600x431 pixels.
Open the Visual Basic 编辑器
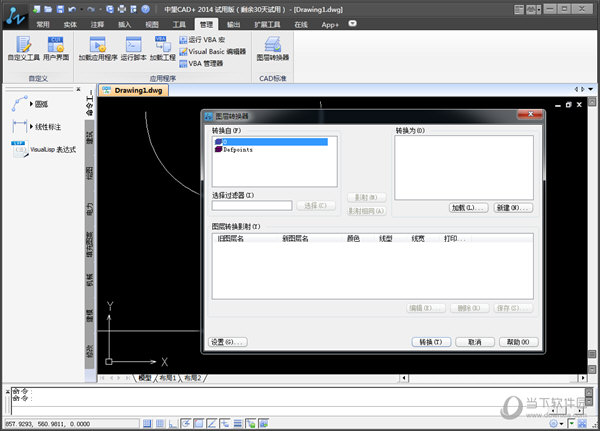pos(213,51)
